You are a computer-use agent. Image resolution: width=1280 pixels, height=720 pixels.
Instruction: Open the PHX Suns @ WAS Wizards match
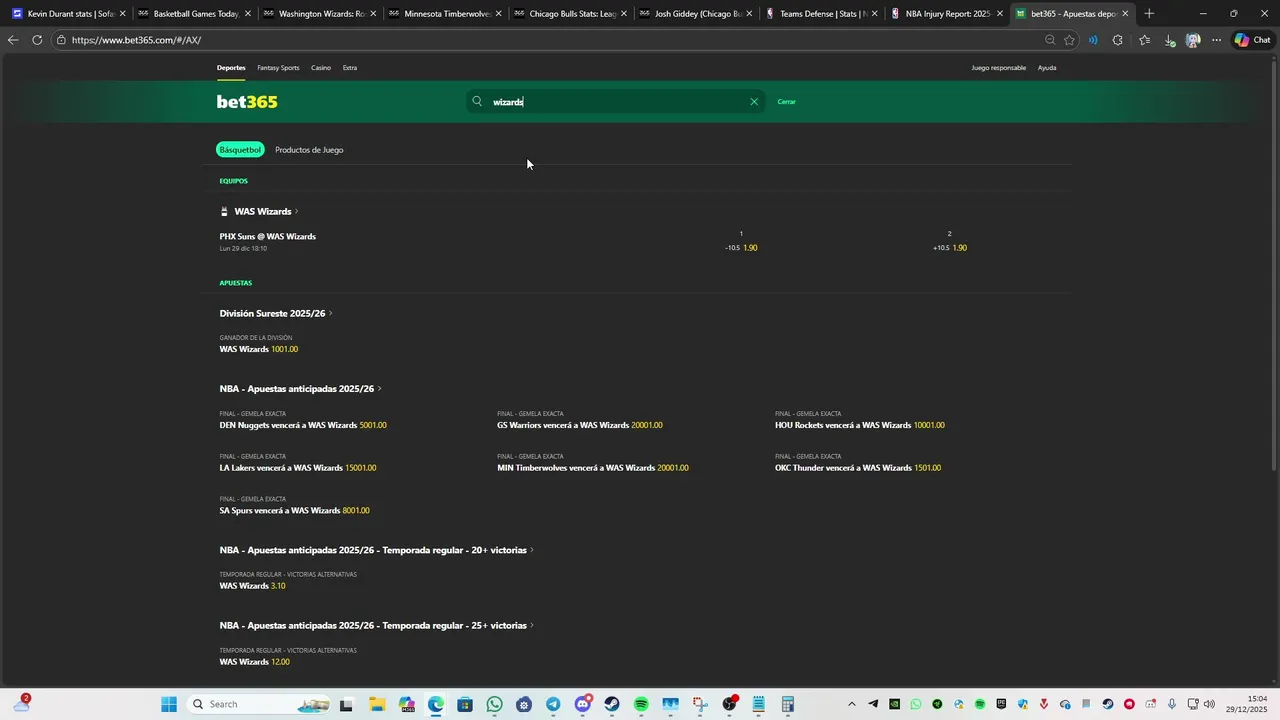pos(268,237)
